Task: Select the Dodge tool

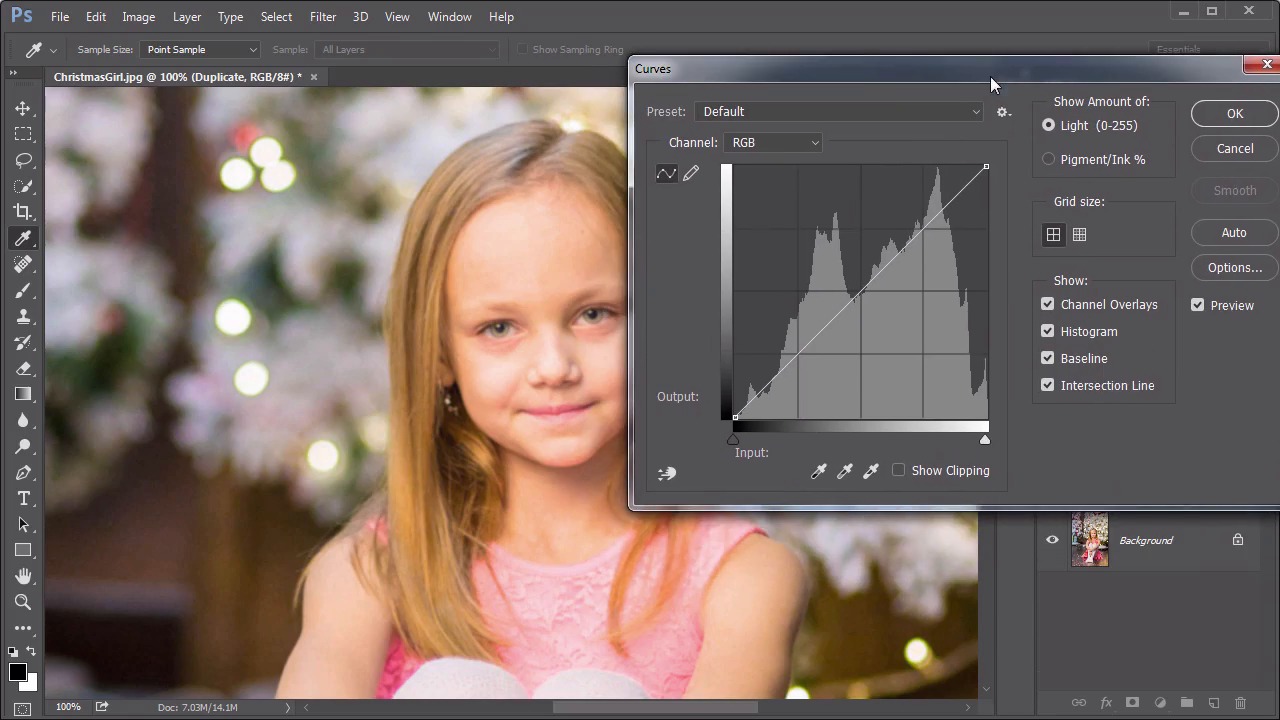Action: coord(23,446)
